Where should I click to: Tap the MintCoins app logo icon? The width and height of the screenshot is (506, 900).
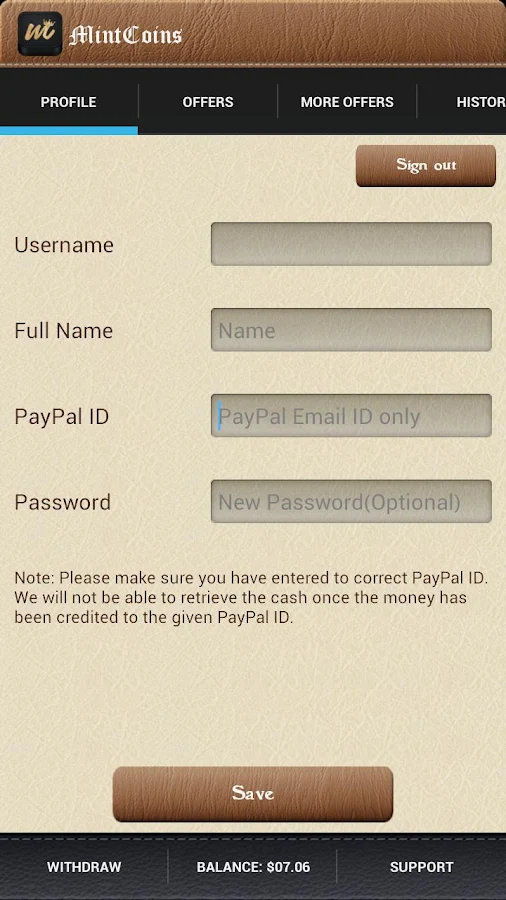tap(40, 33)
